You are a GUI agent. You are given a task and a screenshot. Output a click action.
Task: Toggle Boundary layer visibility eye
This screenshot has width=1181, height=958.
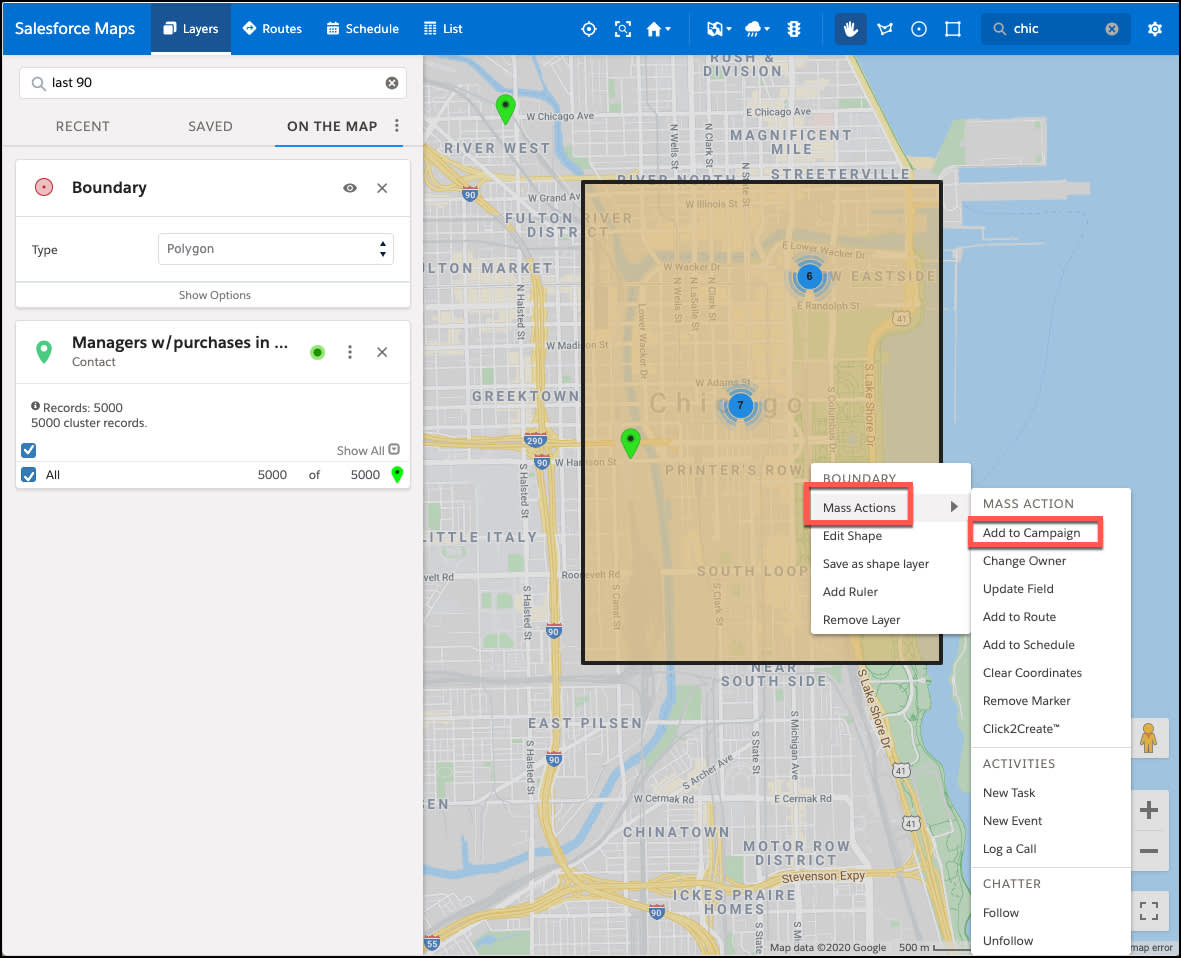[x=349, y=188]
